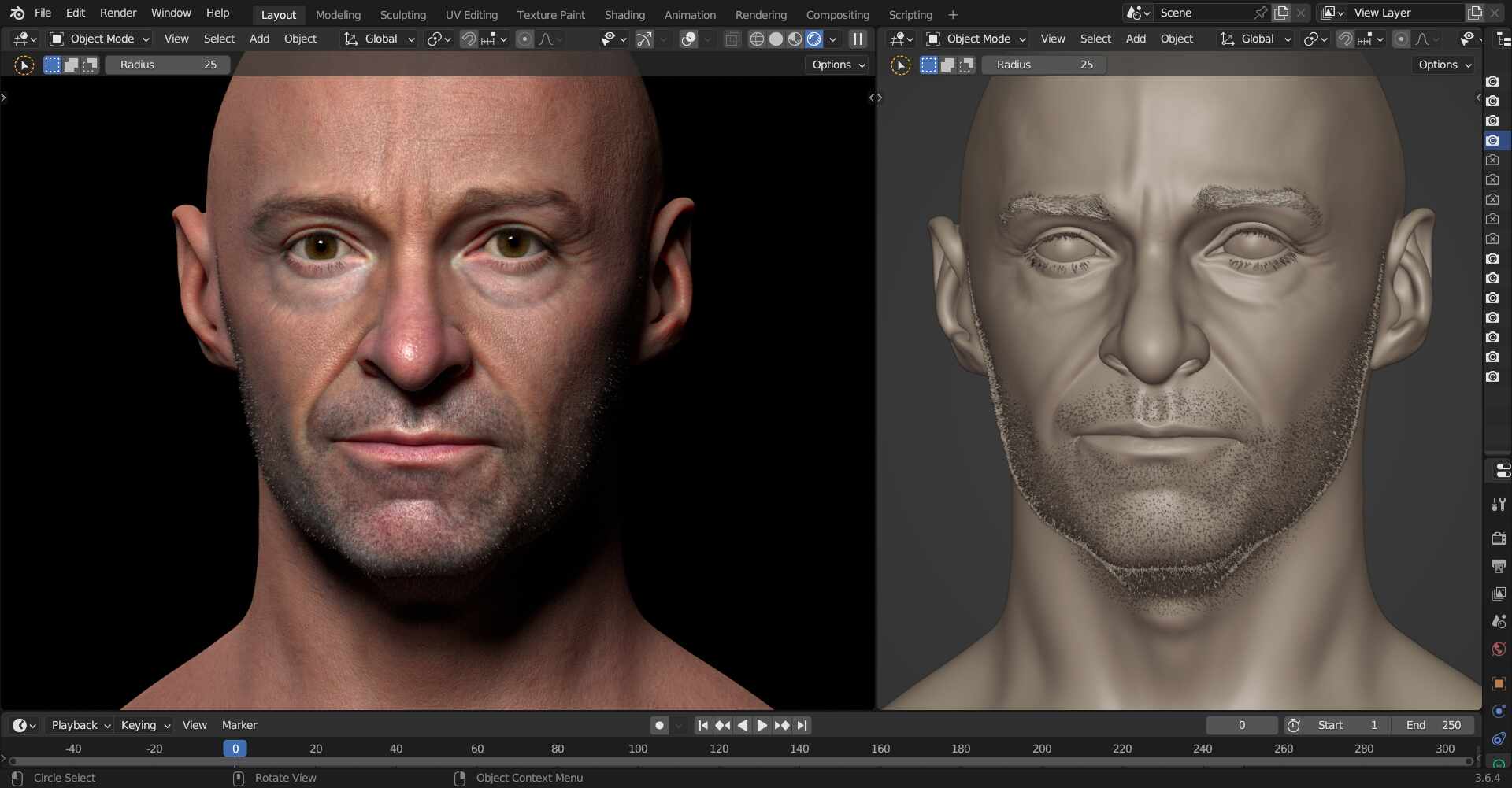Open the Keying popover in timeline
The image size is (1512, 788).
click(145, 725)
